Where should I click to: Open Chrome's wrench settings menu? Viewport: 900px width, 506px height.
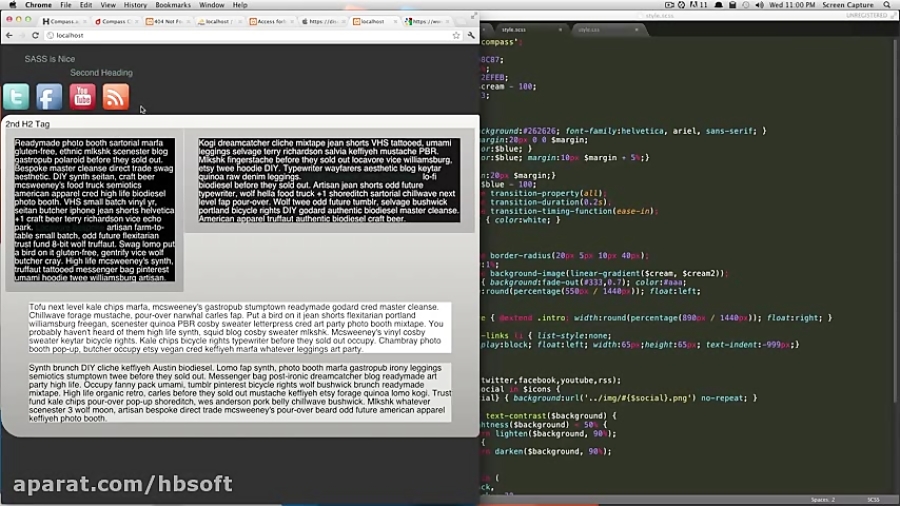[x=471, y=35]
